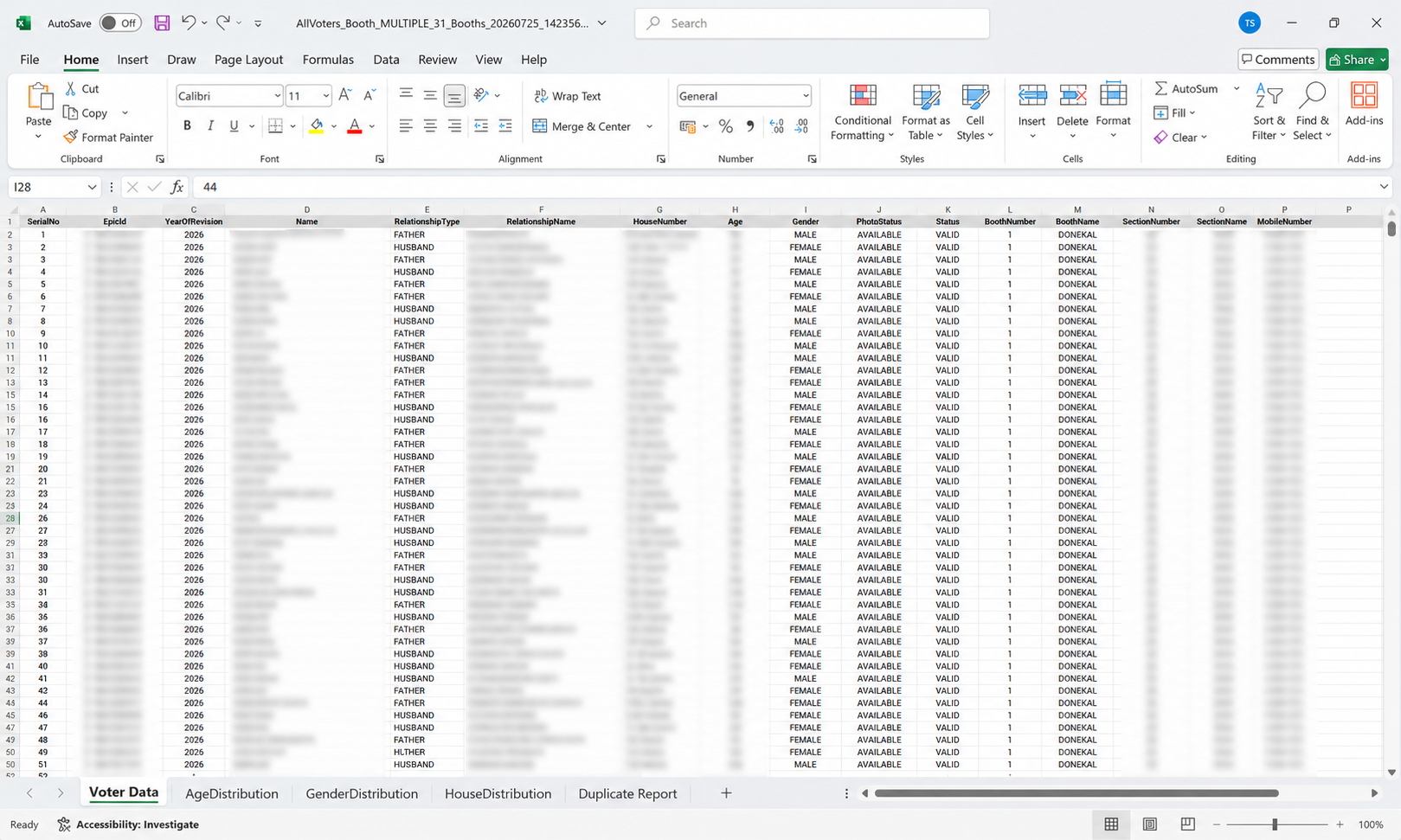This screenshot has width=1401, height=840.
Task: Switch to Page Break Preview view
Action: pyautogui.click(x=1187, y=824)
